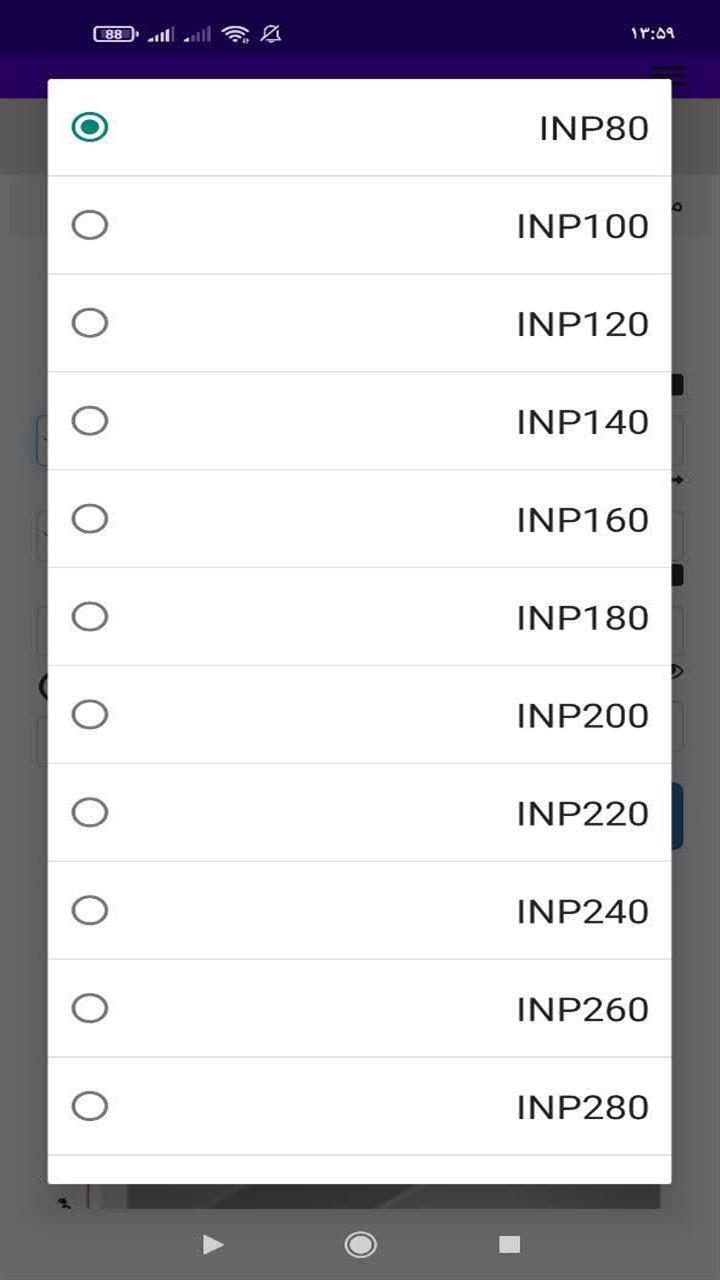Pick the INP220 radio circle
The height and width of the screenshot is (1280, 720).
[90, 812]
